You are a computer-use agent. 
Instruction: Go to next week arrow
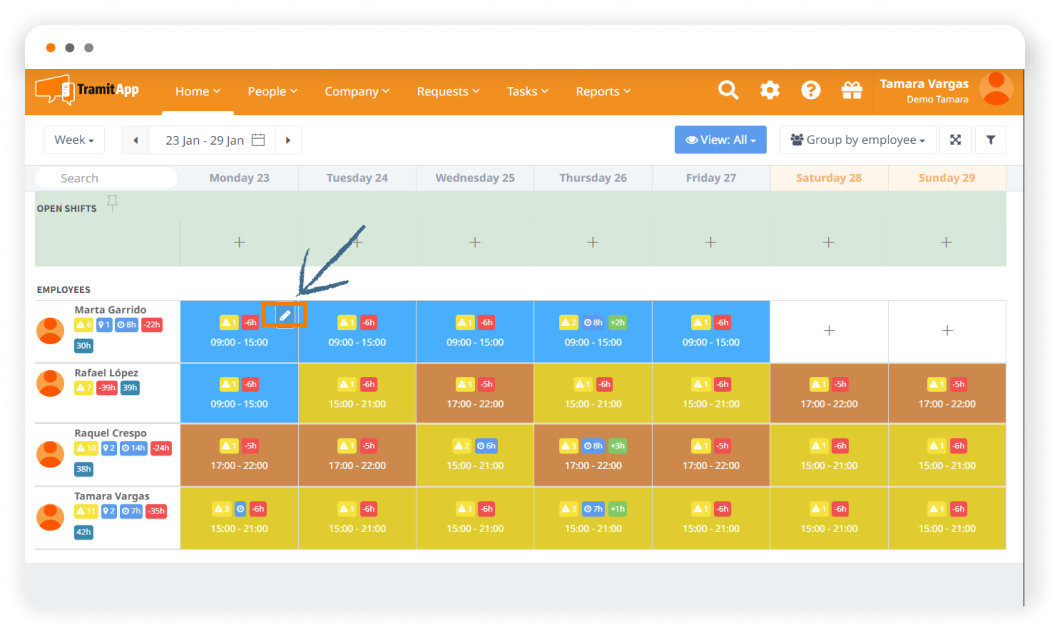[x=288, y=140]
